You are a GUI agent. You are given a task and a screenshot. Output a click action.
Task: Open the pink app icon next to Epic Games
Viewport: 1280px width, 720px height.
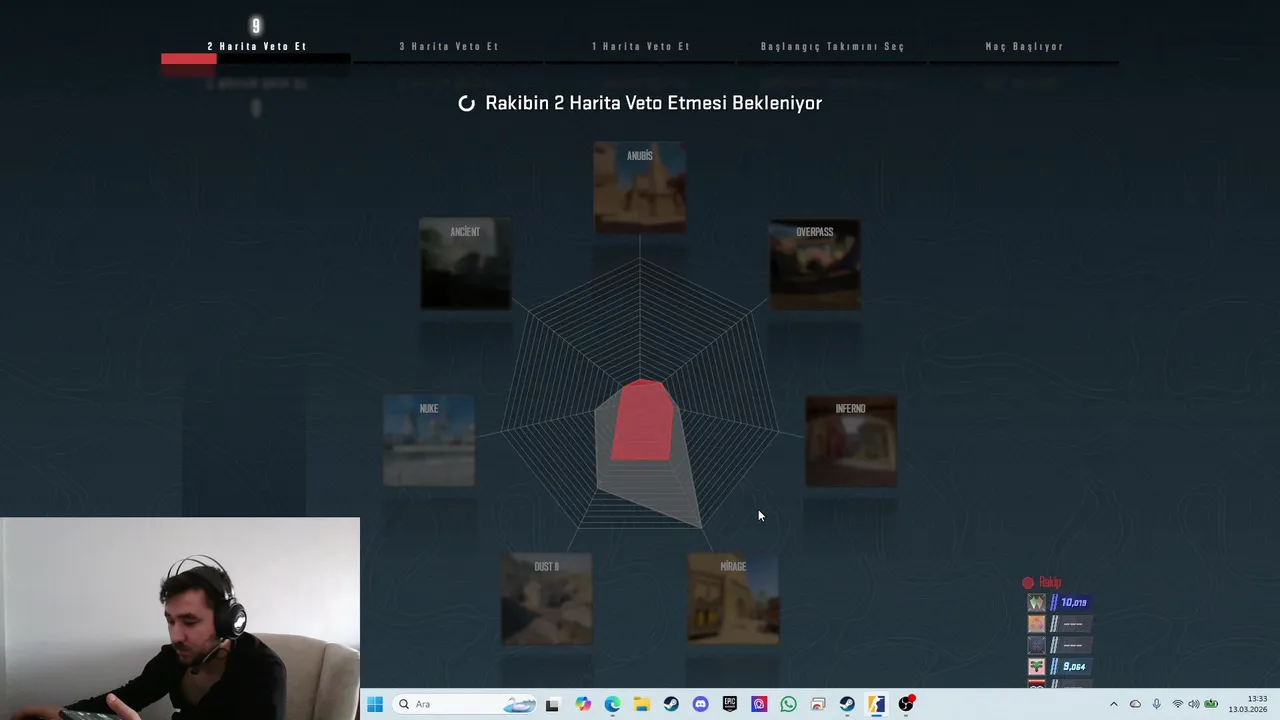click(x=759, y=704)
